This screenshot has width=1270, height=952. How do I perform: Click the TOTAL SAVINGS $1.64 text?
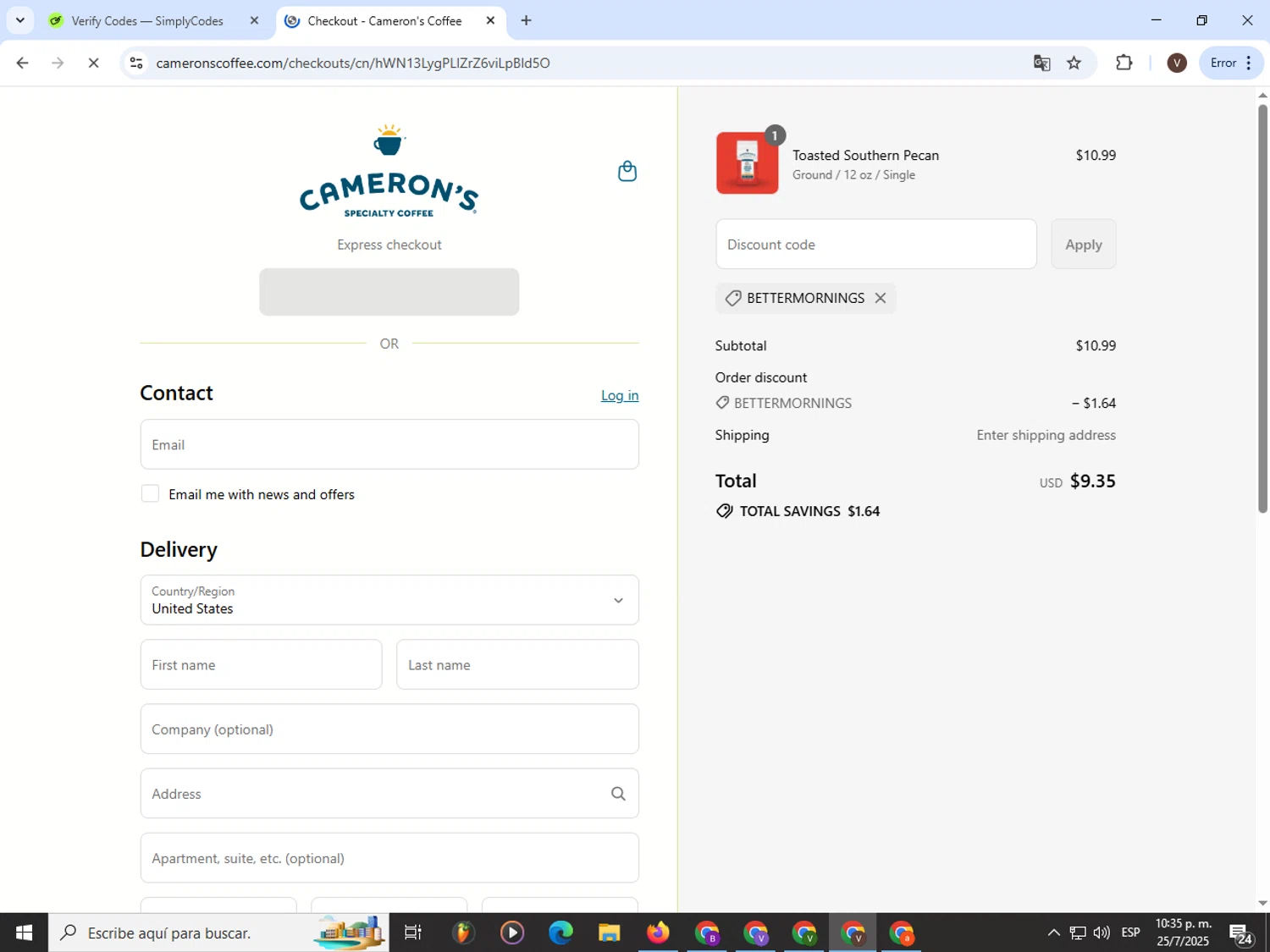809,511
